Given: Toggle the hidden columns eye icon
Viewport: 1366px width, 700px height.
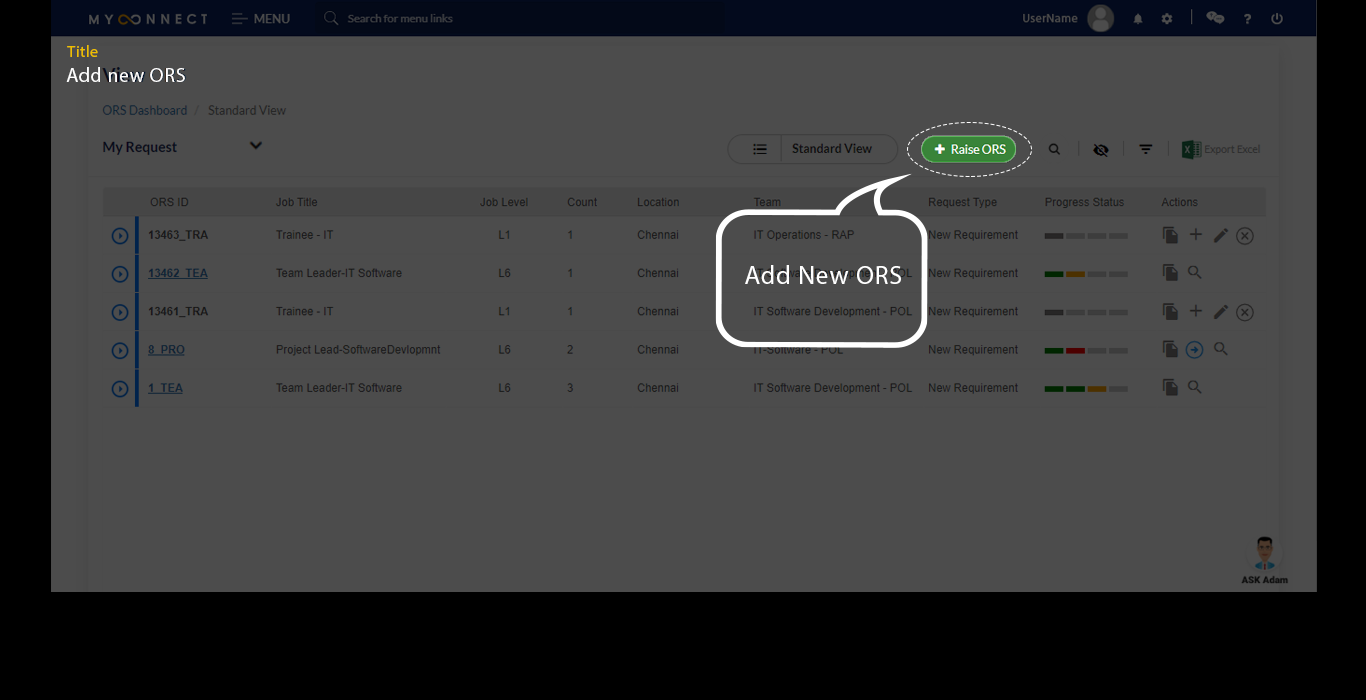Looking at the screenshot, I should pos(1101,149).
